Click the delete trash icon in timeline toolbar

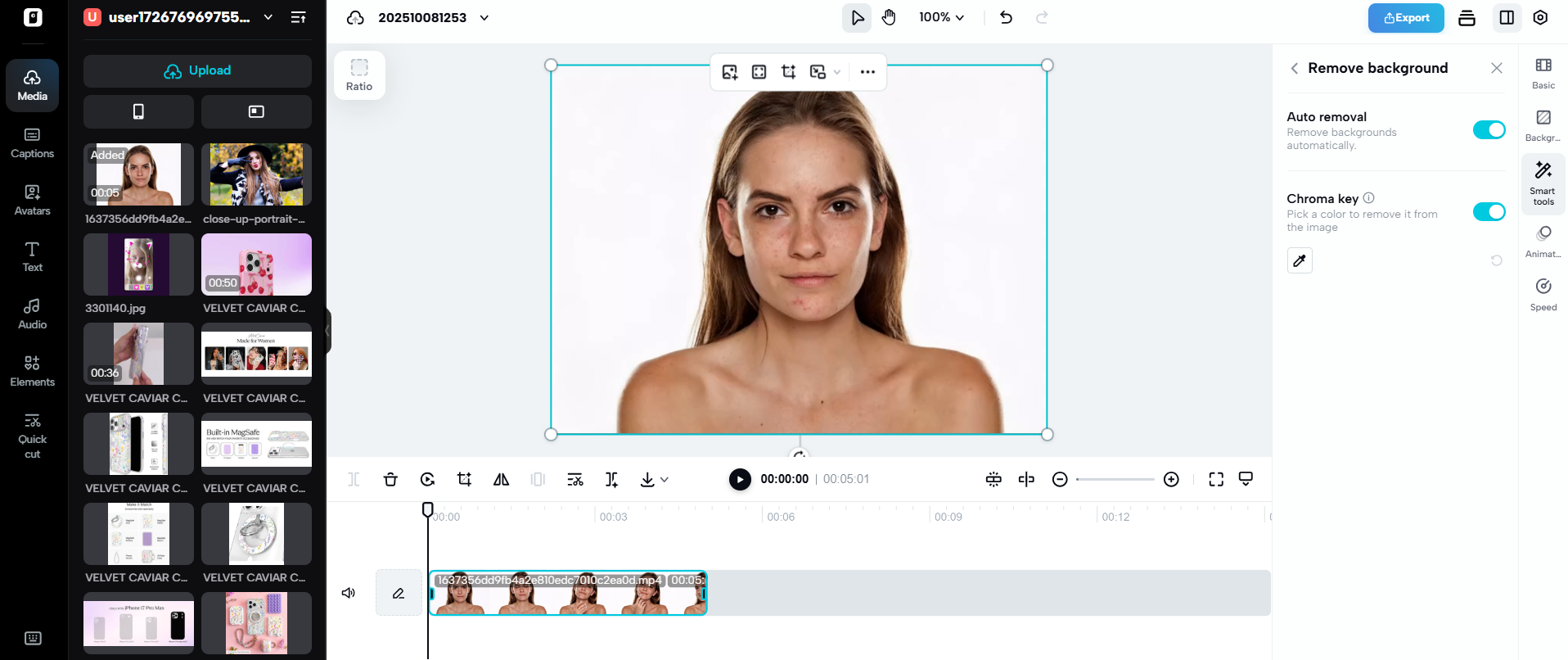point(390,479)
